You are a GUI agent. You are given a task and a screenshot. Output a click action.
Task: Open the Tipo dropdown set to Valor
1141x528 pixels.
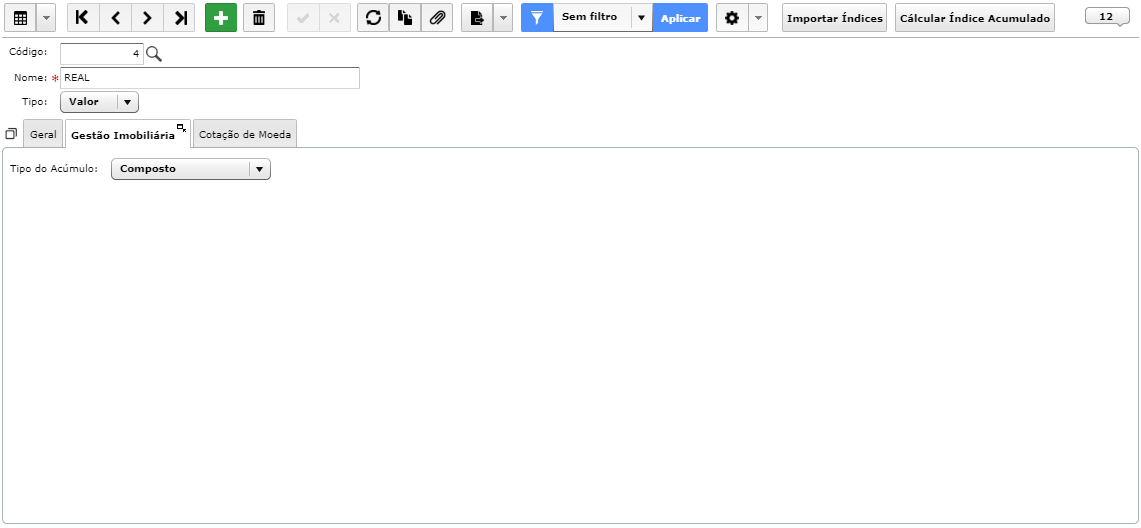pos(99,102)
